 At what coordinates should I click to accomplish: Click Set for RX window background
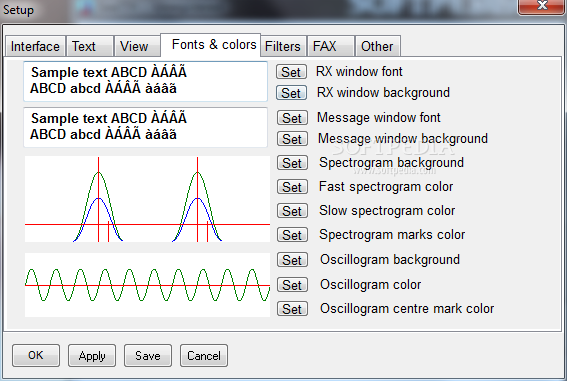[291, 93]
